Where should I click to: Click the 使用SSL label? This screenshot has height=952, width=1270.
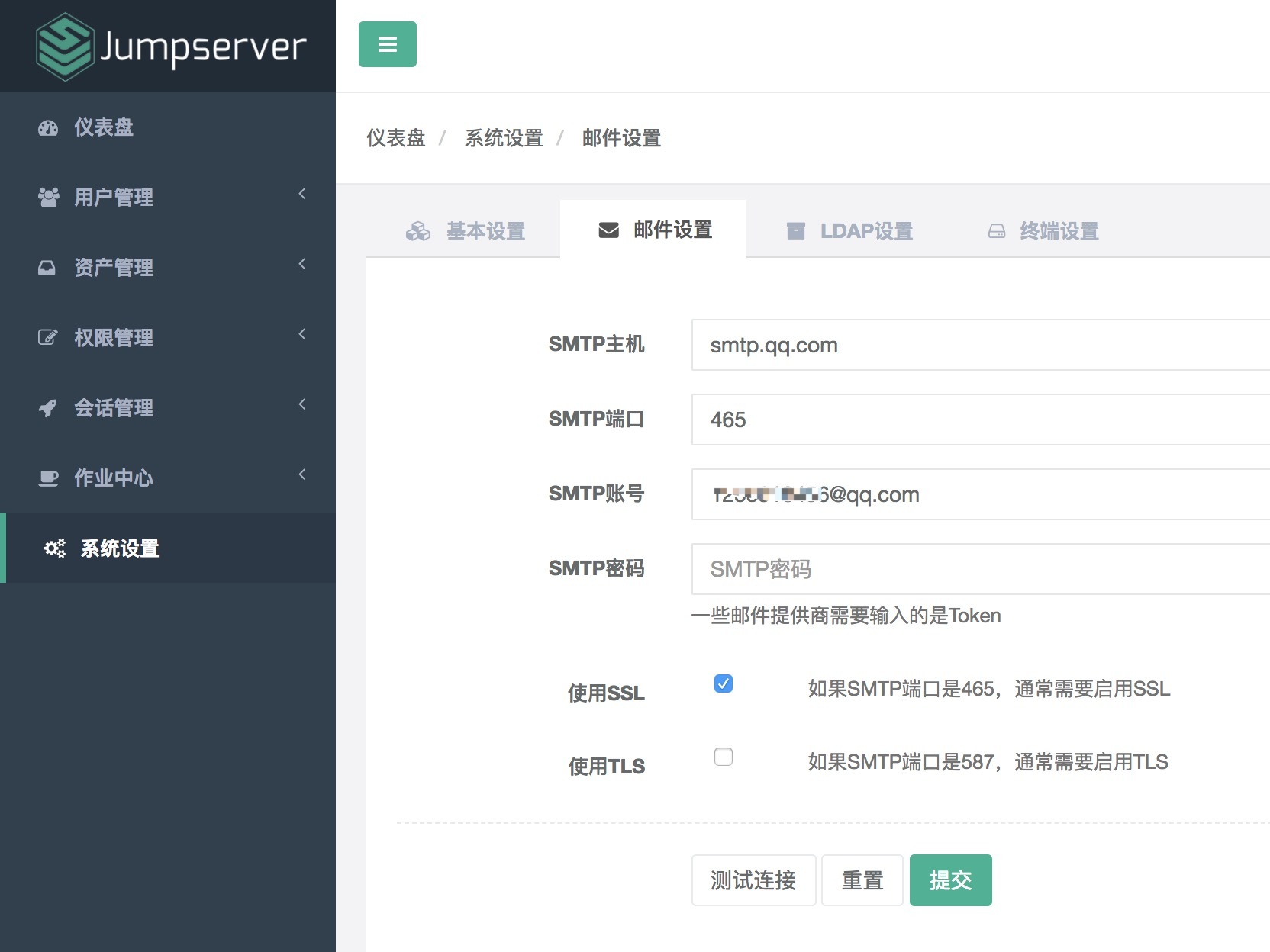click(x=607, y=693)
